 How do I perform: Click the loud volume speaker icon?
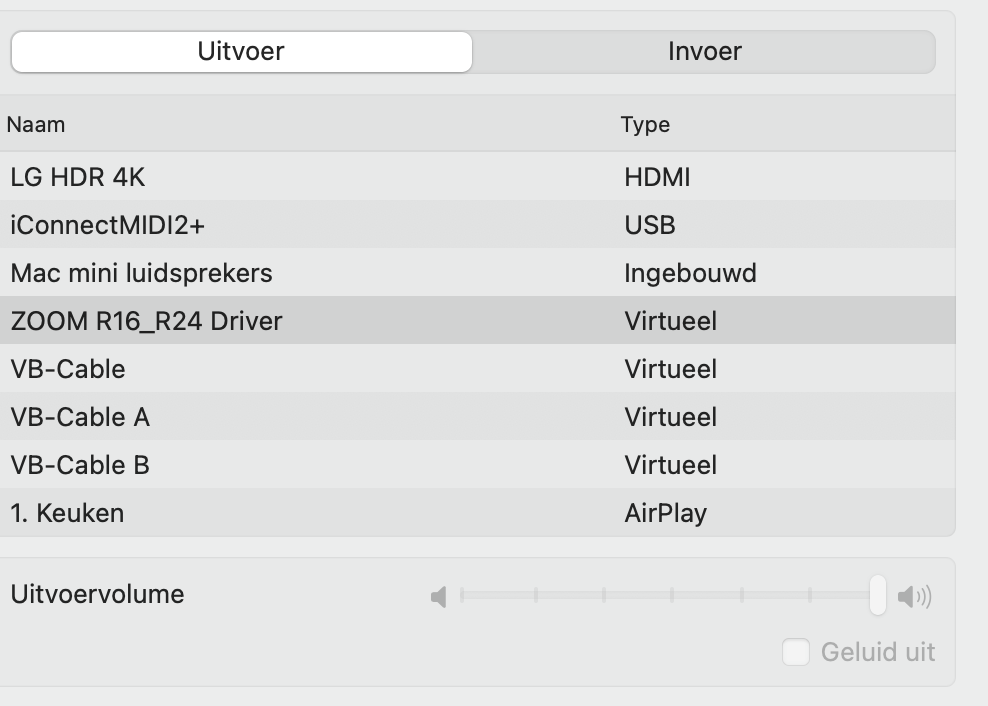914,597
